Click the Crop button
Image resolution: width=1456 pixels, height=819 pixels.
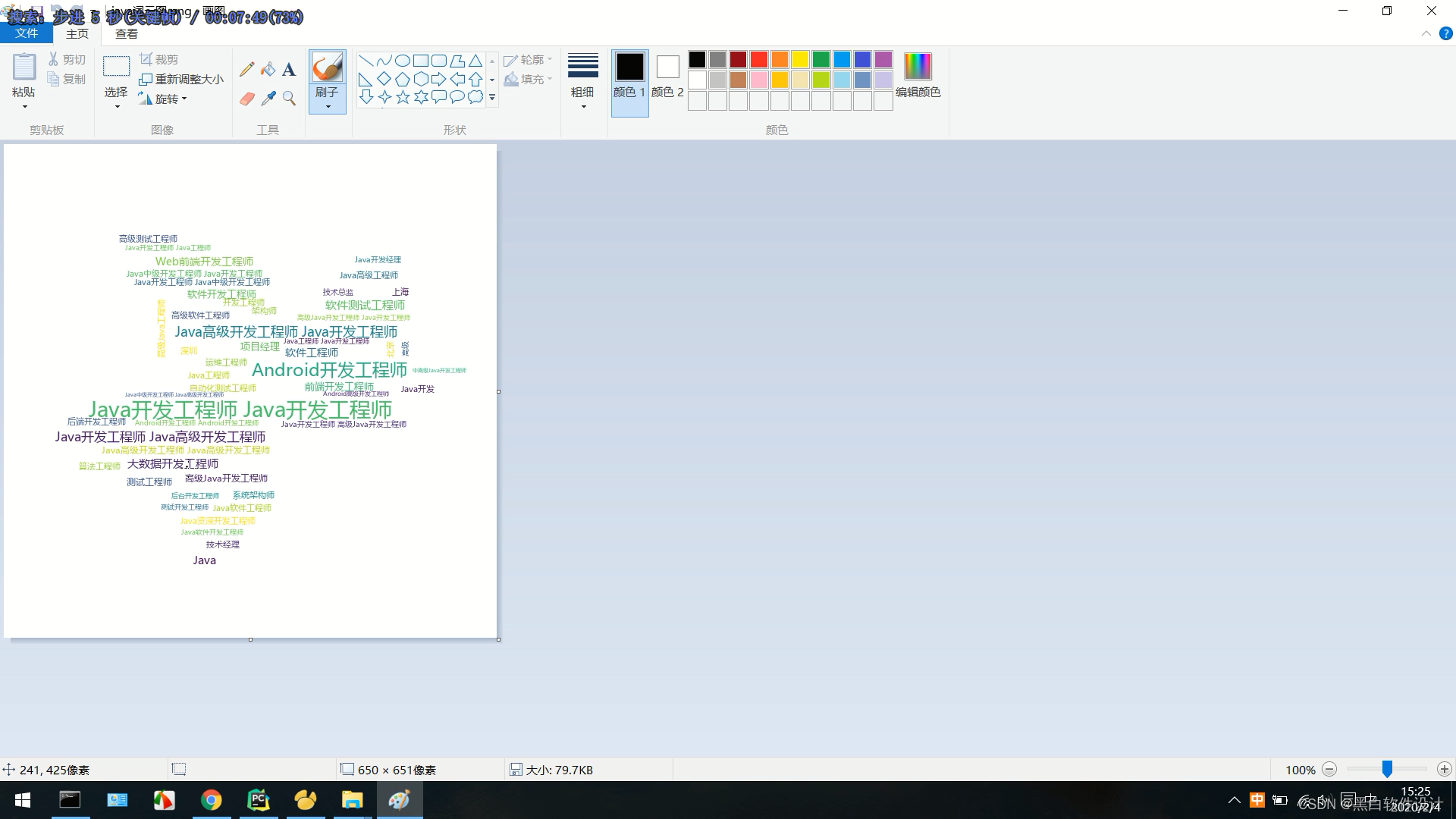pyautogui.click(x=159, y=59)
